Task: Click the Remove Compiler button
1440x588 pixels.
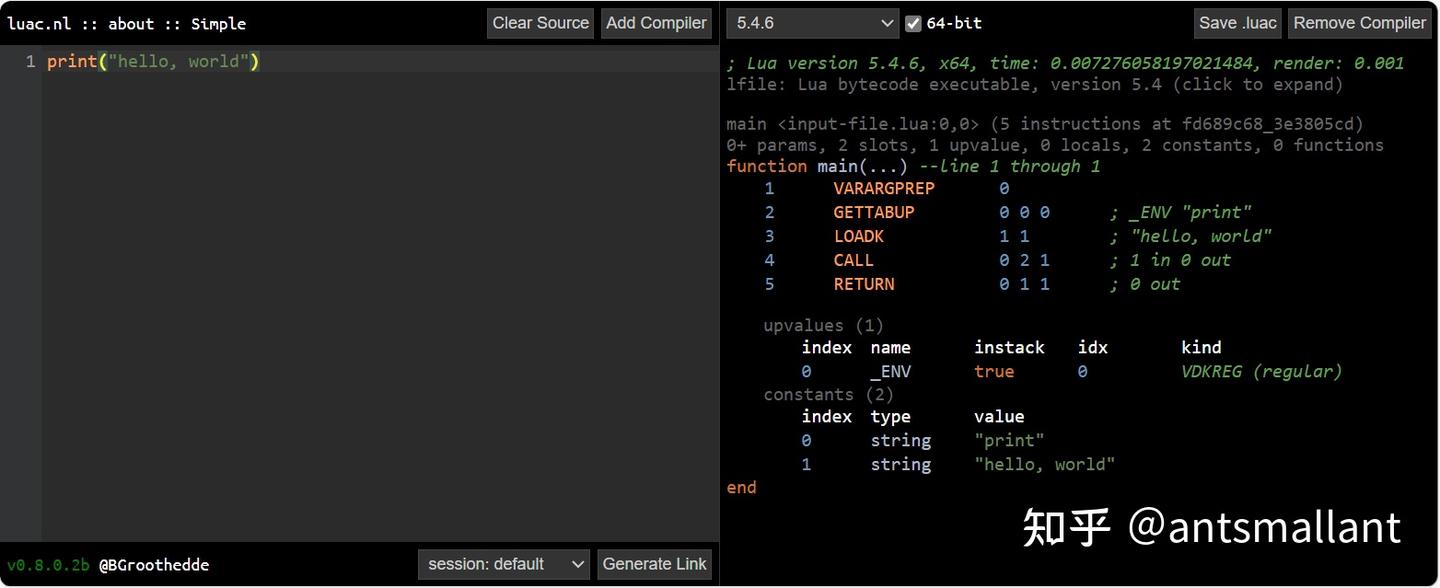Action: [x=1359, y=23]
